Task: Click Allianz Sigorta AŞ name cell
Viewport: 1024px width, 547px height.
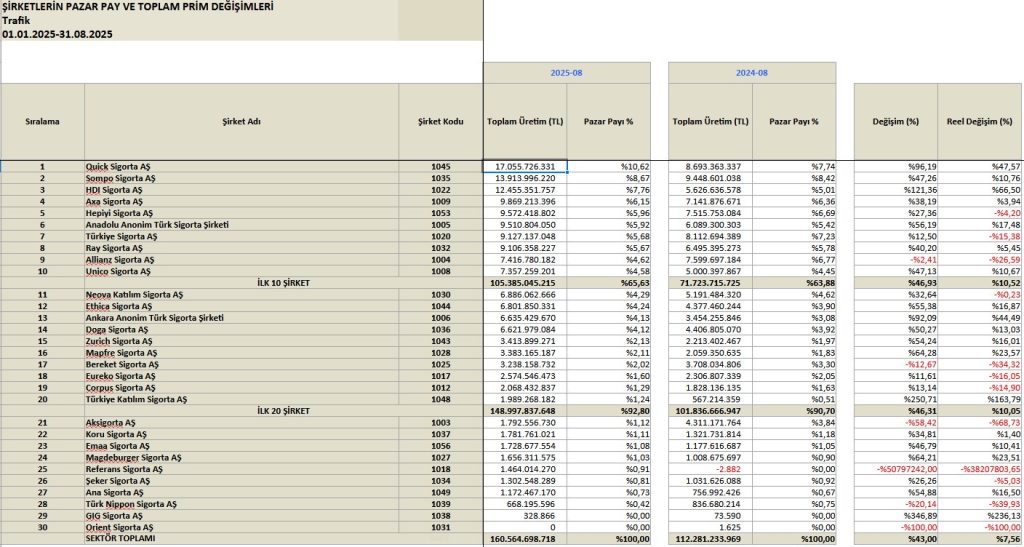Action: pos(242,260)
